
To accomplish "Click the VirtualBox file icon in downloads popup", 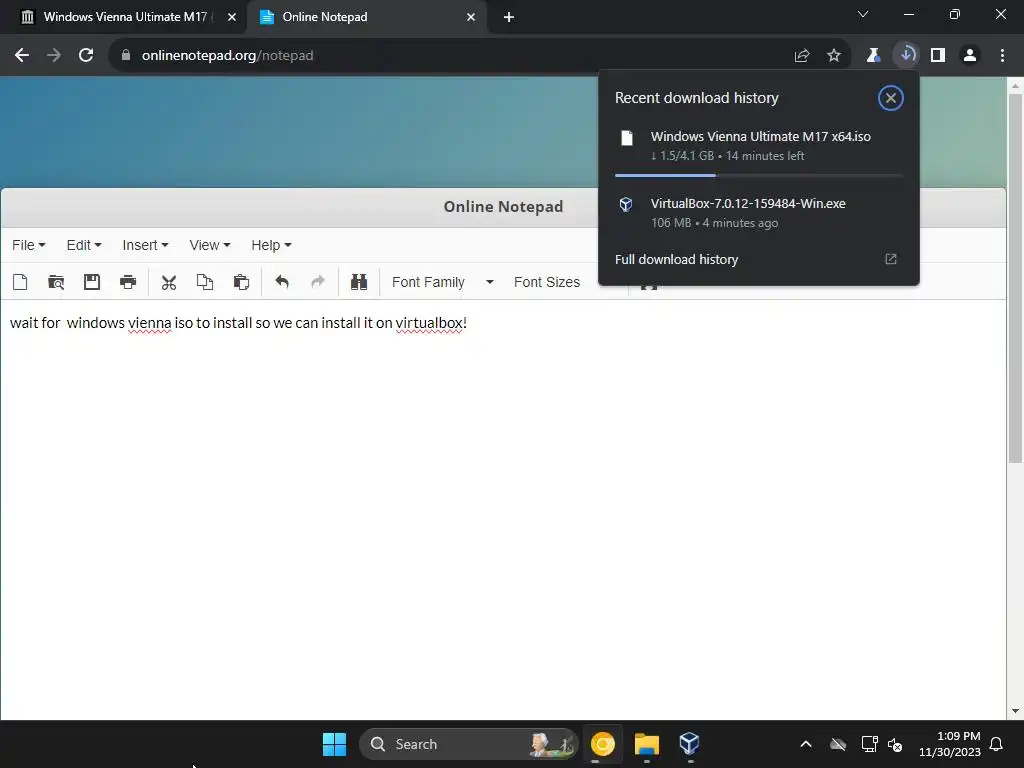I will coord(626,204).
